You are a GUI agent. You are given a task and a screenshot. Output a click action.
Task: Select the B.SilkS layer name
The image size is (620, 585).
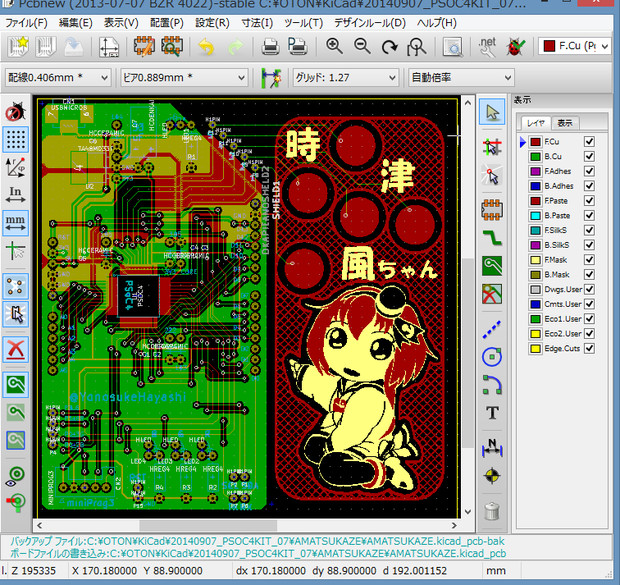[x=557, y=245]
